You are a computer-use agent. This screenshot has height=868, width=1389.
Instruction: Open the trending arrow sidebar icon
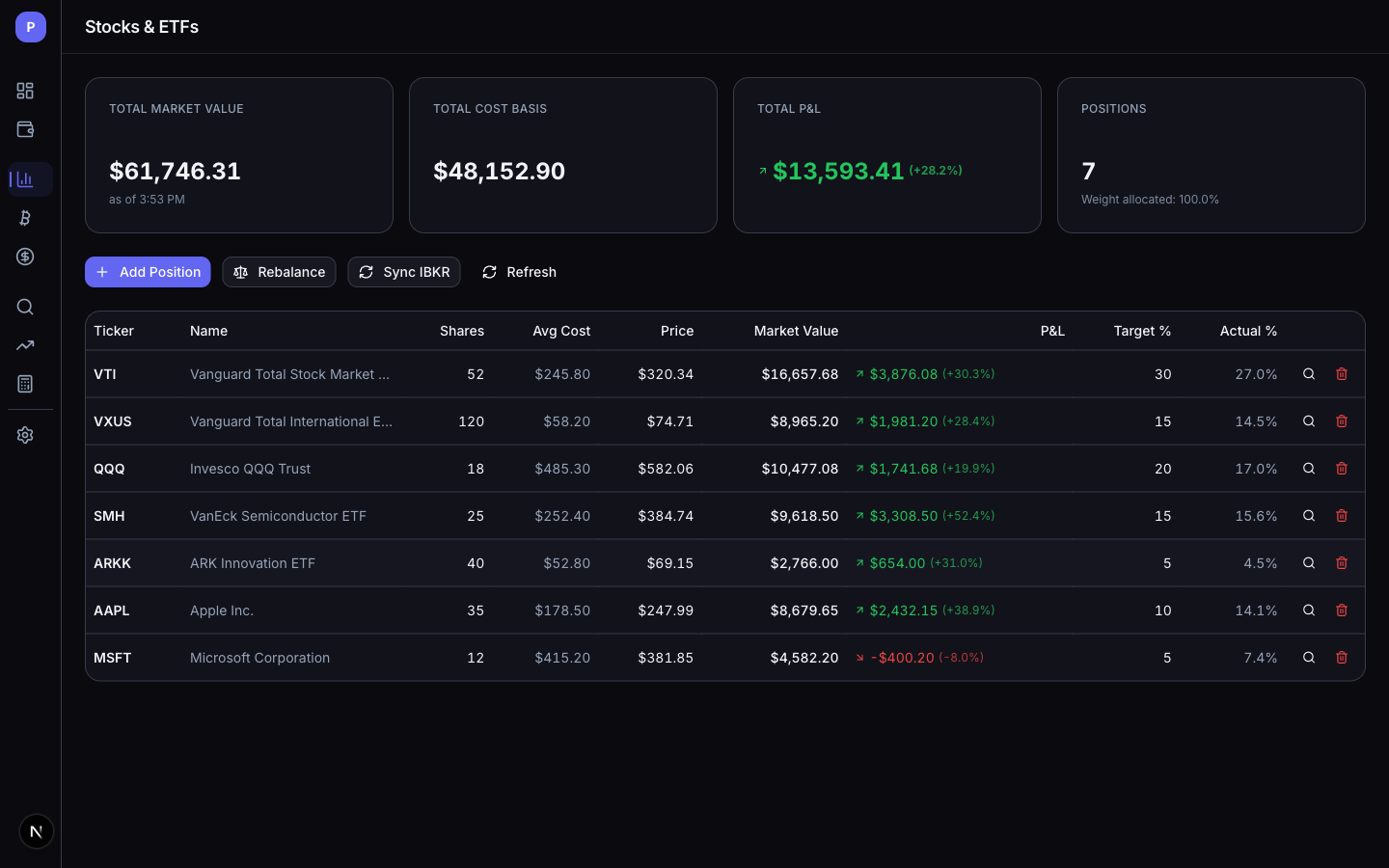(x=25, y=345)
